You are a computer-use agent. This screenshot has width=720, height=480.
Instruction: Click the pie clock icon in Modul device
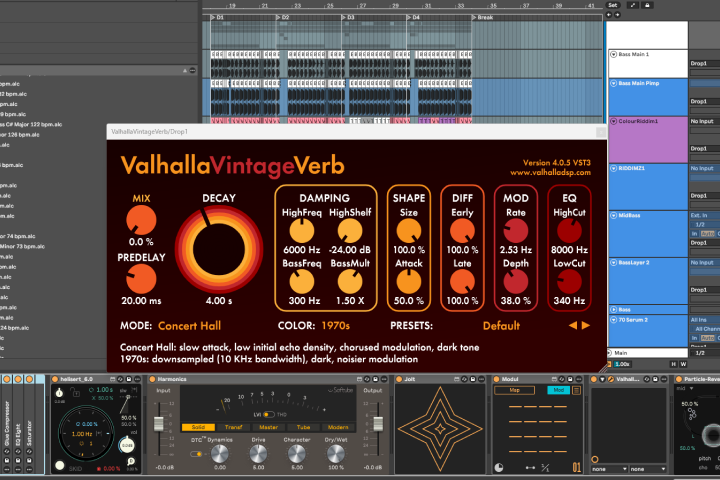pyautogui.click(x=499, y=468)
